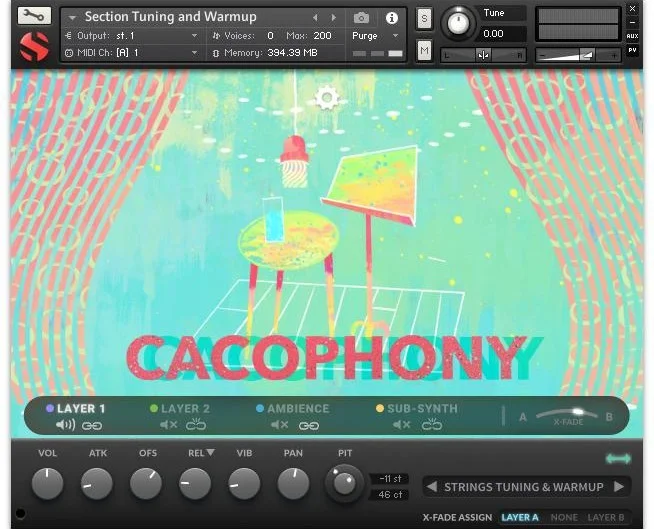
Task: Open the wrench edit mode icon
Action: (34, 16)
